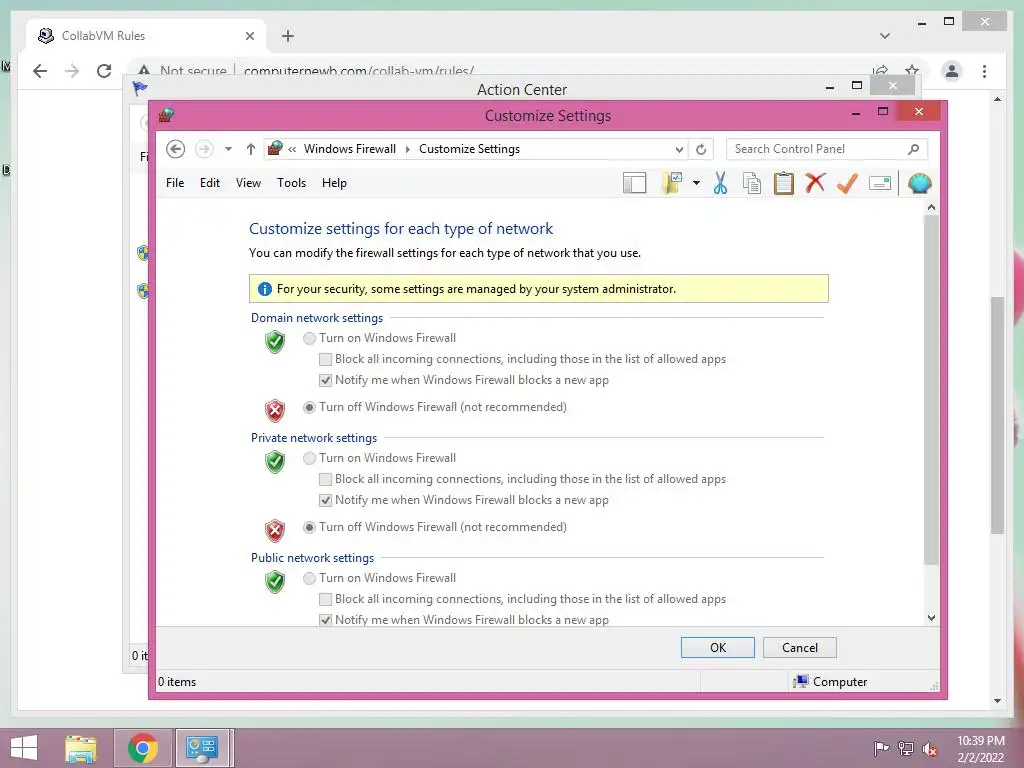This screenshot has height=768, width=1024.
Task: Open the Edit menu
Action: tap(210, 184)
